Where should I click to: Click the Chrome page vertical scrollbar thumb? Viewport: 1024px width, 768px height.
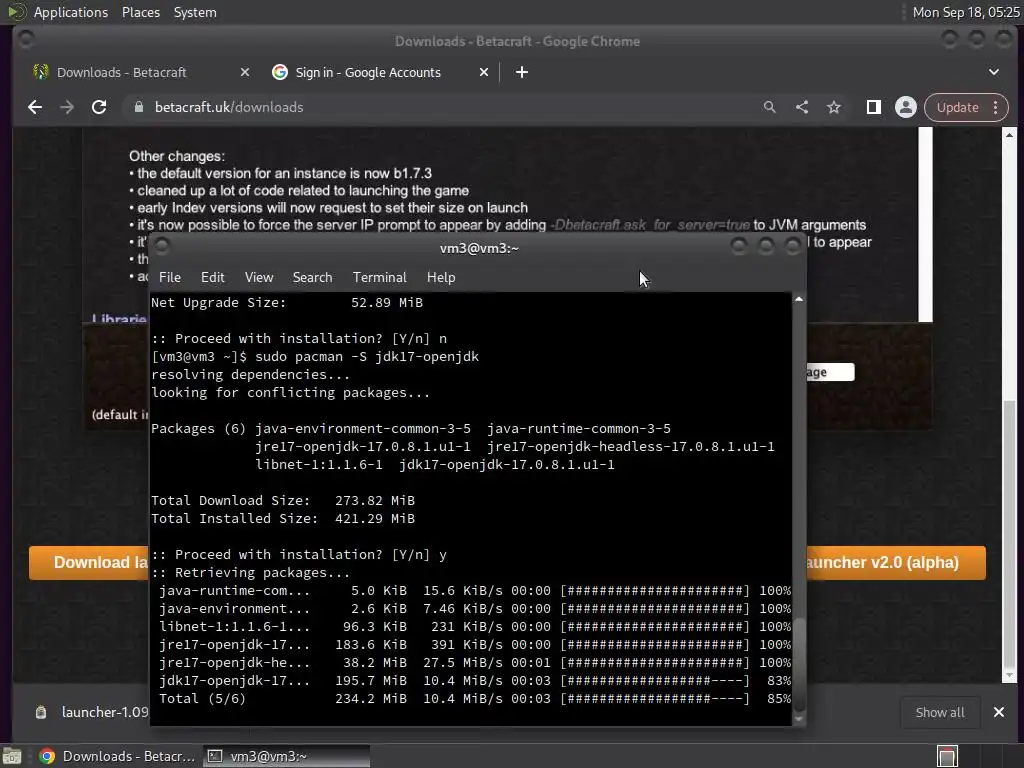[1010, 534]
